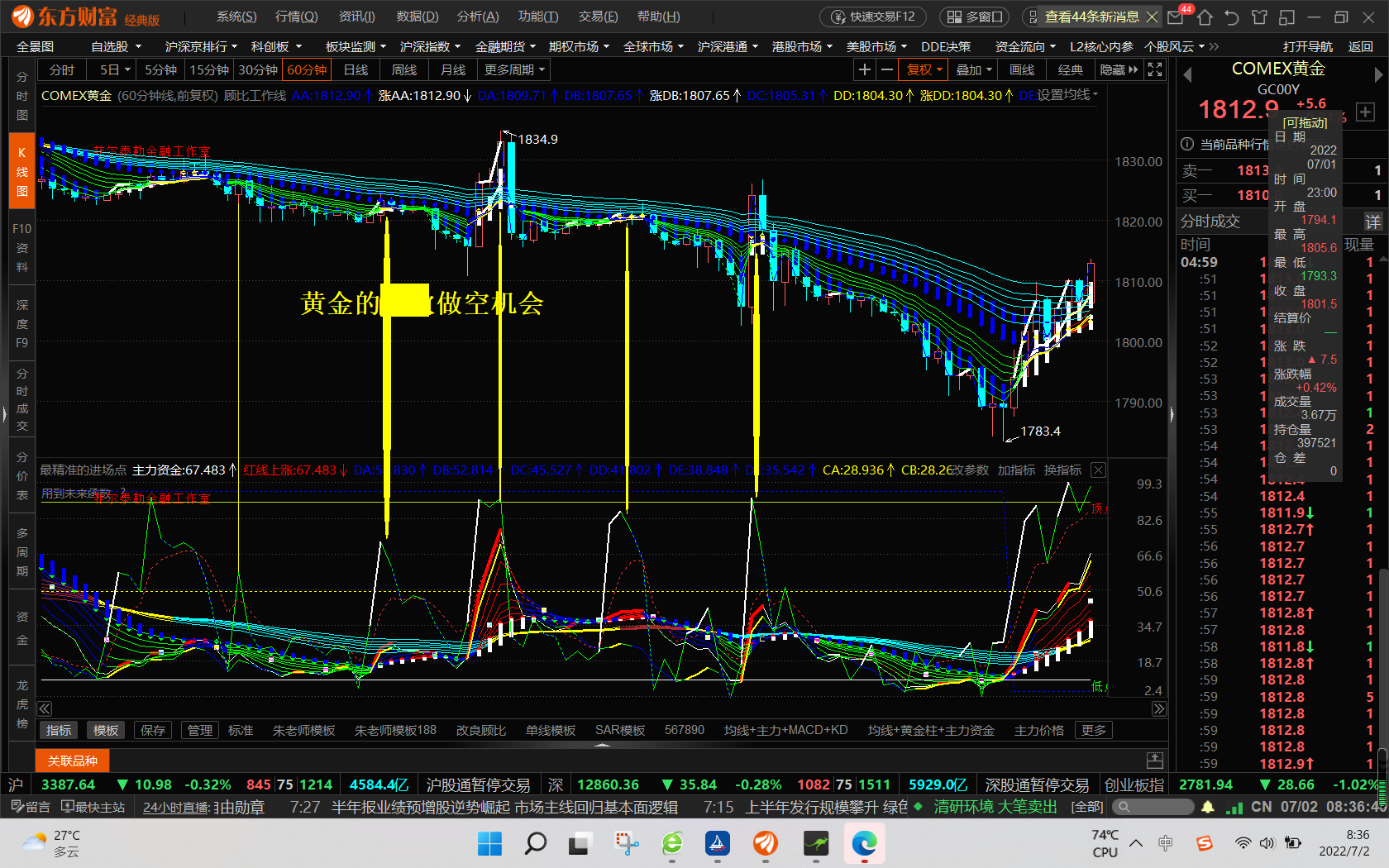Zoom in chart with plus button
The height and width of the screenshot is (868, 1389).
(x=865, y=70)
